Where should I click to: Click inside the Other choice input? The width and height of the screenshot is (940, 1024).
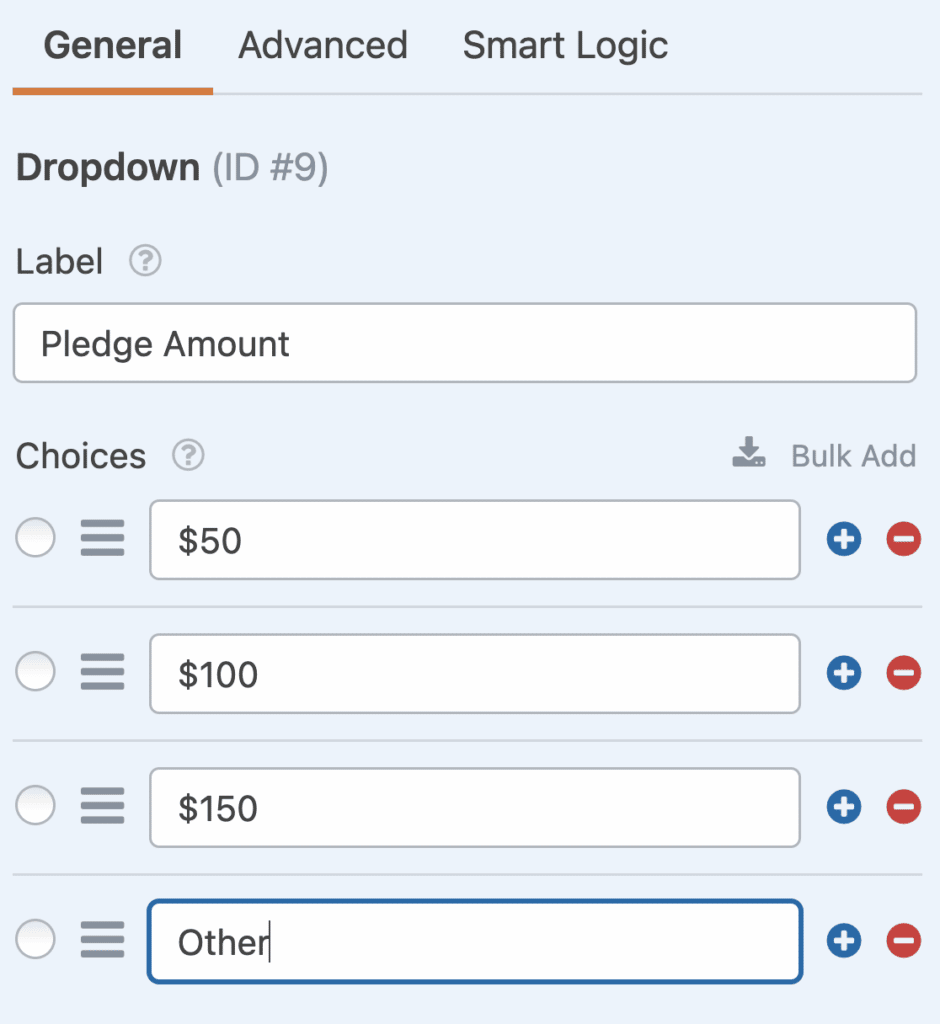coord(474,940)
